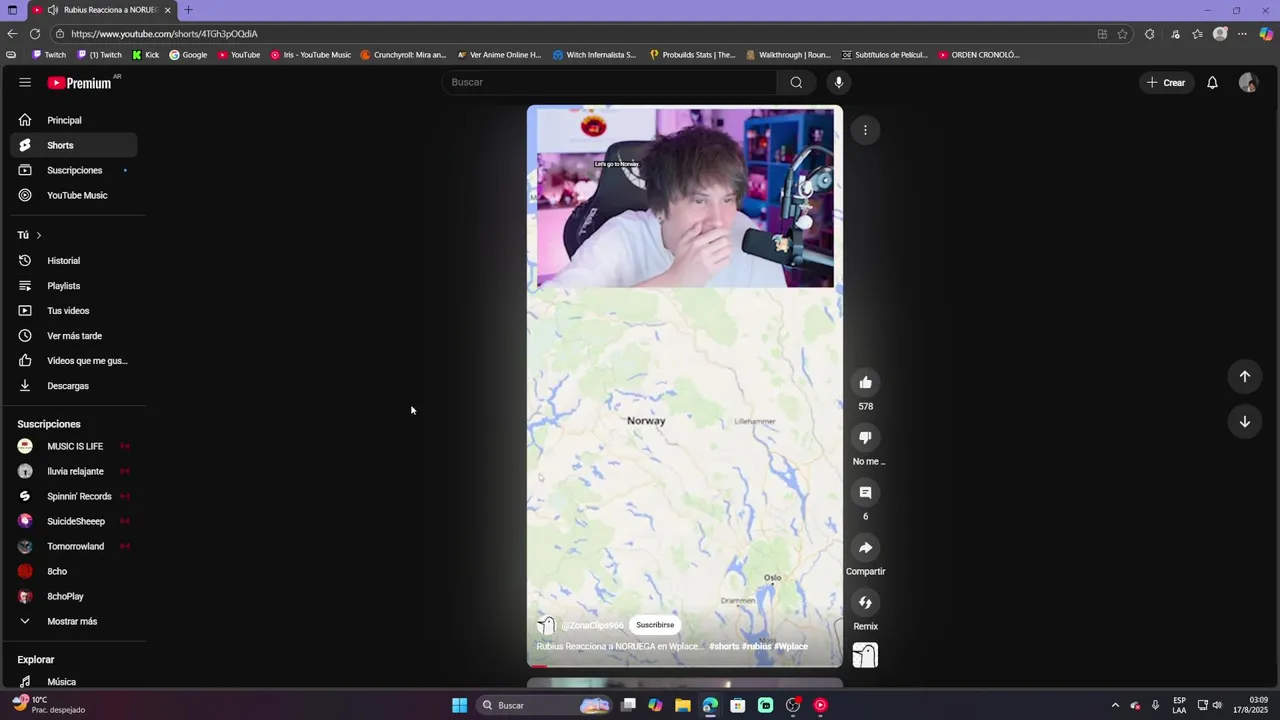1280x720 pixels.
Task: Open Ver más tarde list
Action: click(x=74, y=336)
